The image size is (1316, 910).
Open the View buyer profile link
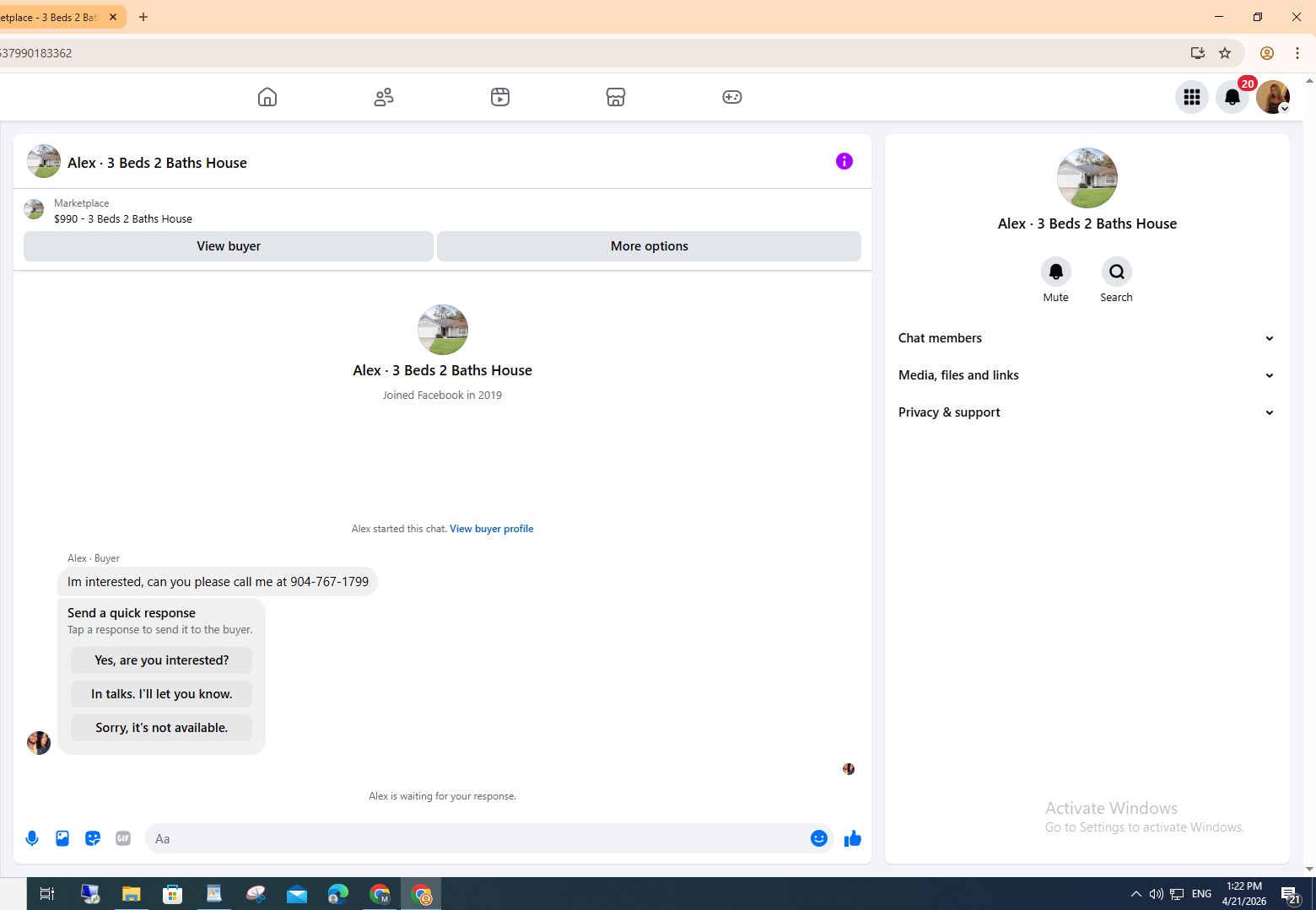pos(491,529)
